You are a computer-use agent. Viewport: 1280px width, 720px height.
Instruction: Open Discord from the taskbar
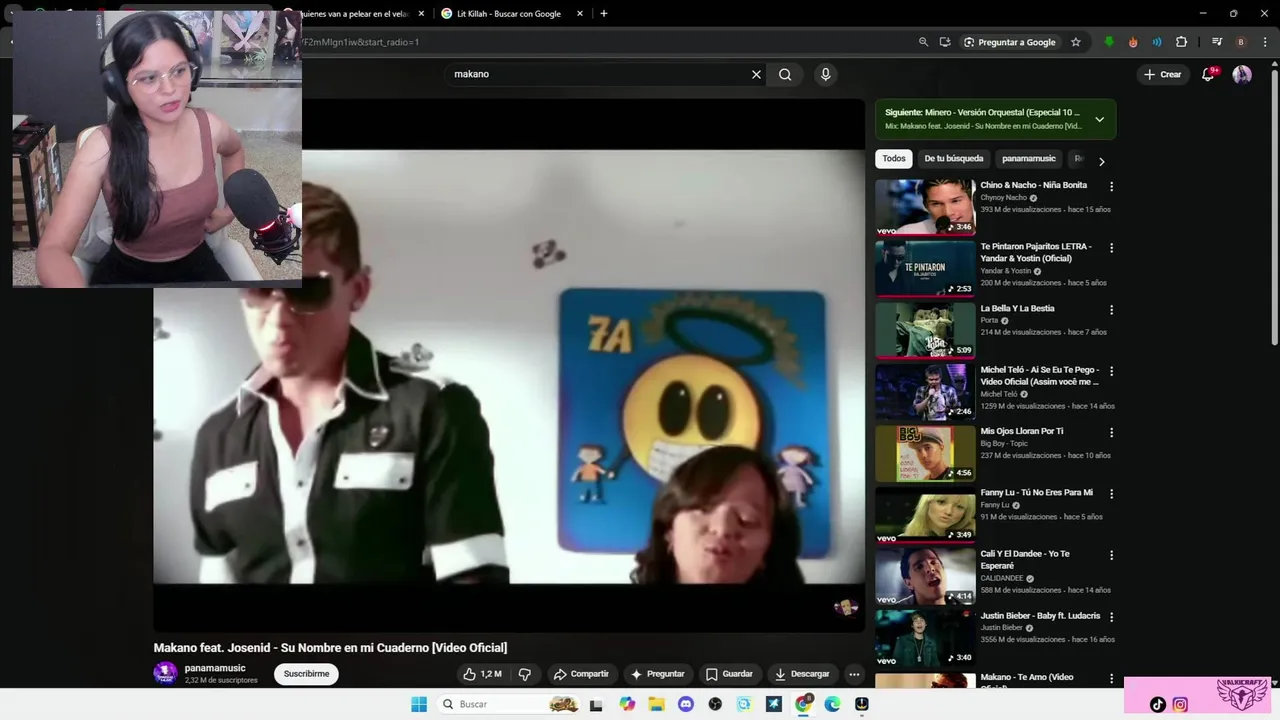tap(685, 704)
